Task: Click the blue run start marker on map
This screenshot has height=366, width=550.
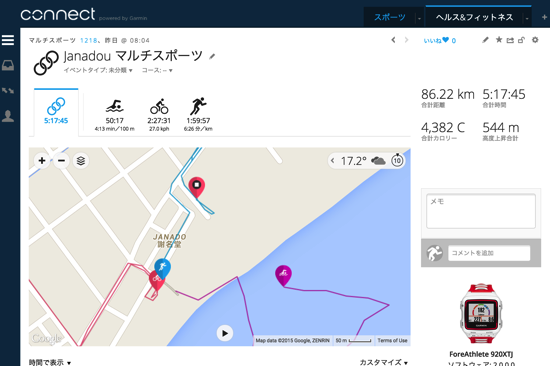Action: [162, 269]
